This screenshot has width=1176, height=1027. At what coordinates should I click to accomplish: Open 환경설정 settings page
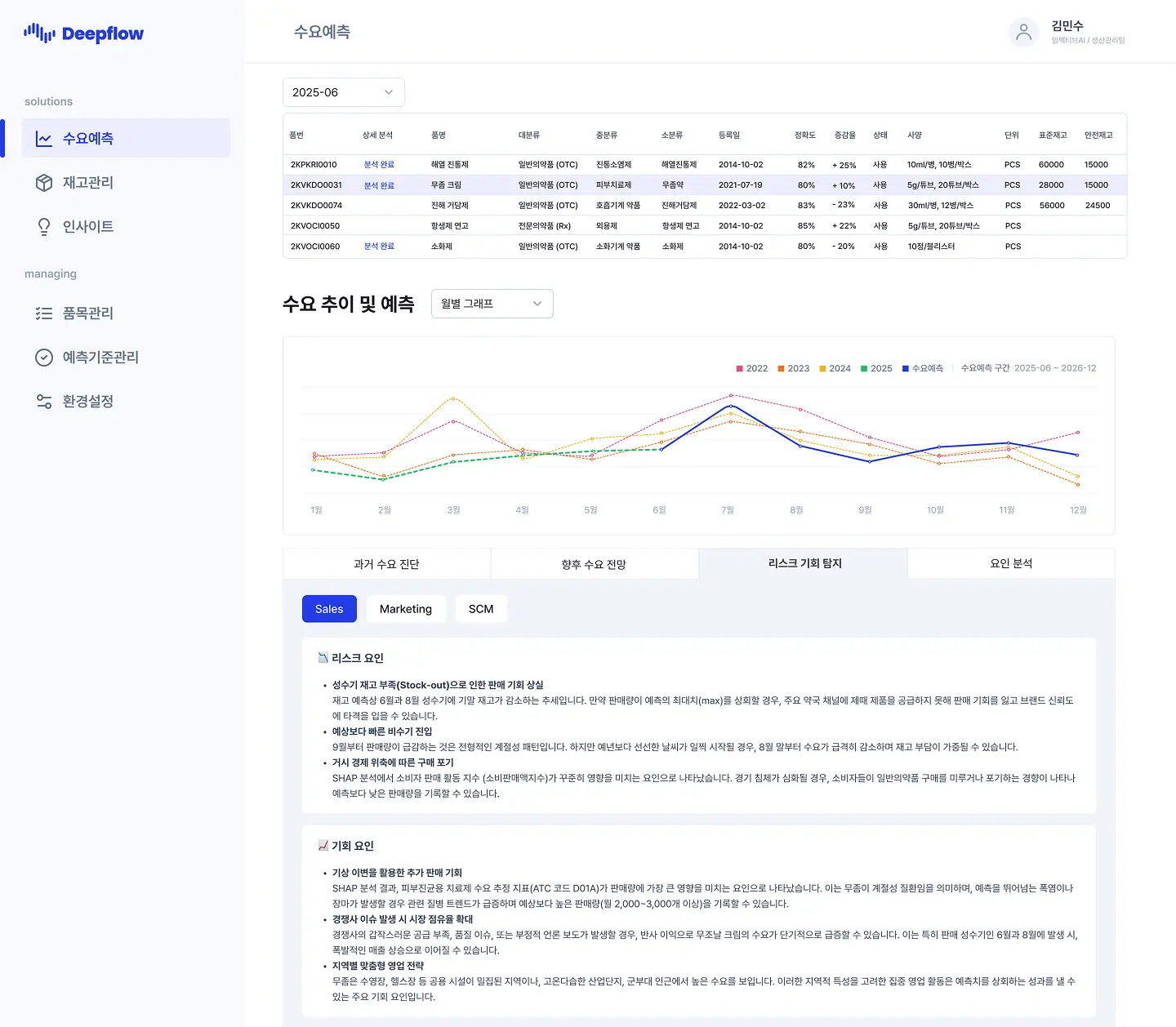126,402
